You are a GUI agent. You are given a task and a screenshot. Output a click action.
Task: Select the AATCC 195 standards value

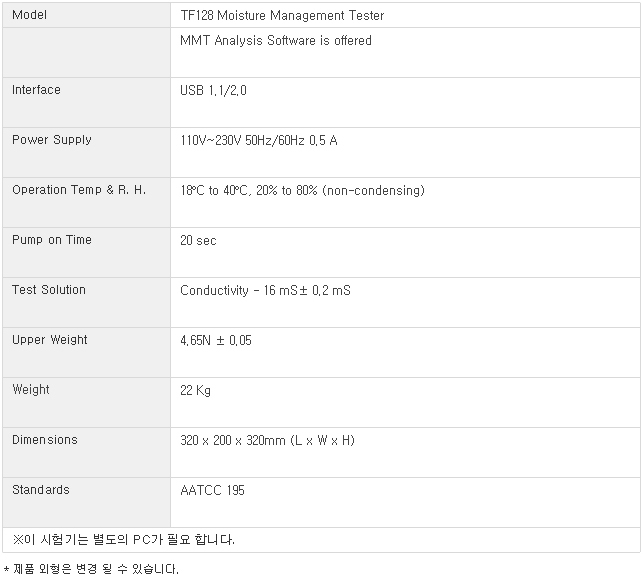tap(212, 490)
